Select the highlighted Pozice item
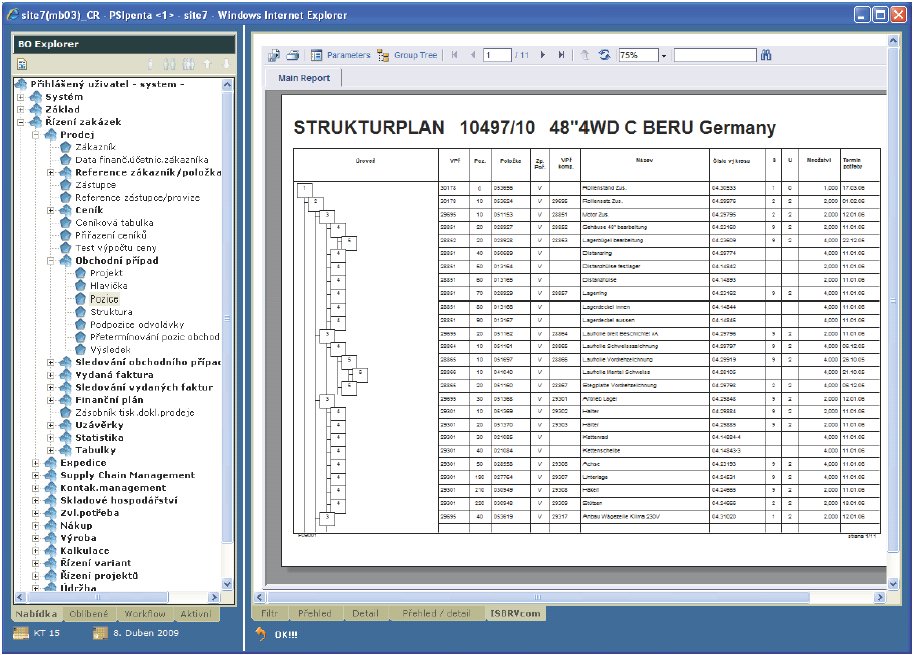913x655 pixels. (104, 299)
